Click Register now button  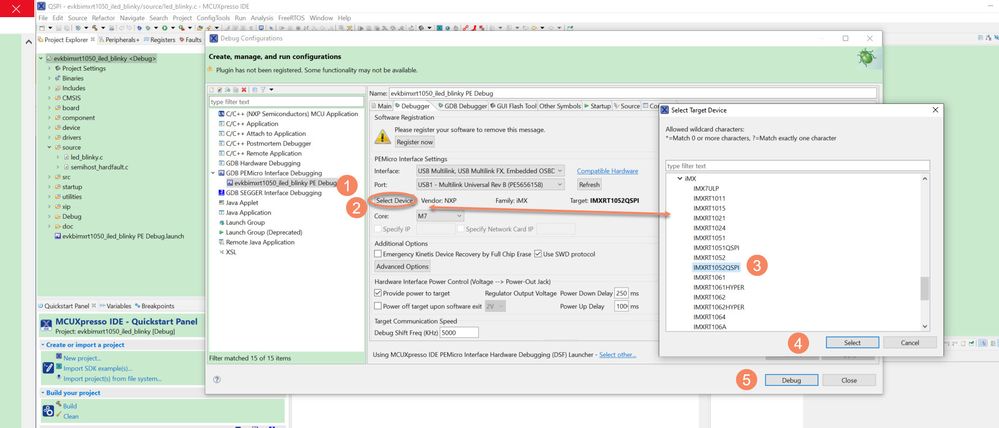(414, 142)
